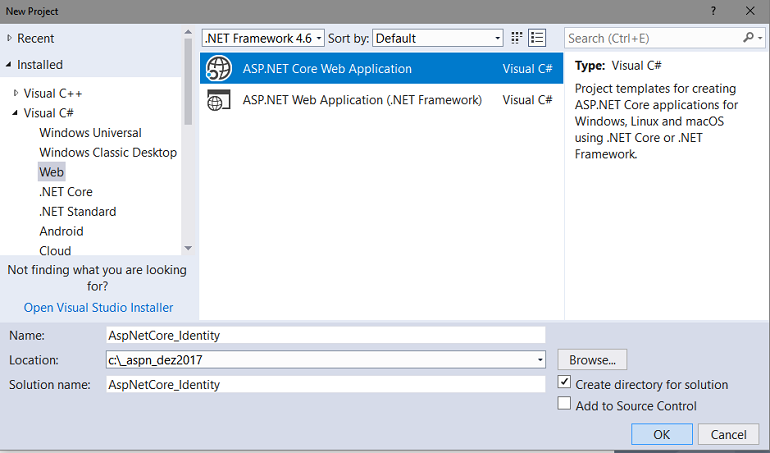Select ASP.NET Web Application (.NET Framework) template
This screenshot has width=770, height=453.
(x=381, y=100)
